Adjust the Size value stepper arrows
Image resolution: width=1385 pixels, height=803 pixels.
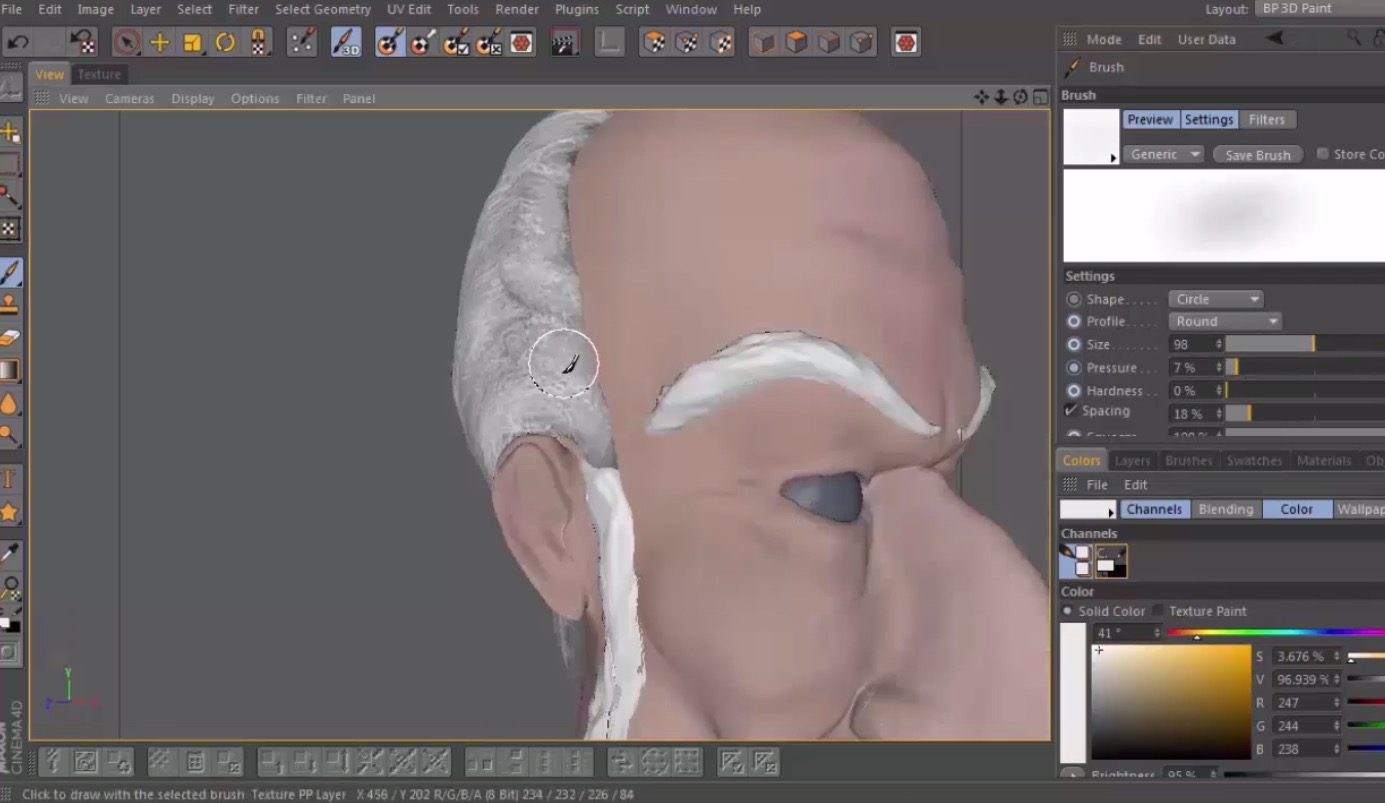1219,344
